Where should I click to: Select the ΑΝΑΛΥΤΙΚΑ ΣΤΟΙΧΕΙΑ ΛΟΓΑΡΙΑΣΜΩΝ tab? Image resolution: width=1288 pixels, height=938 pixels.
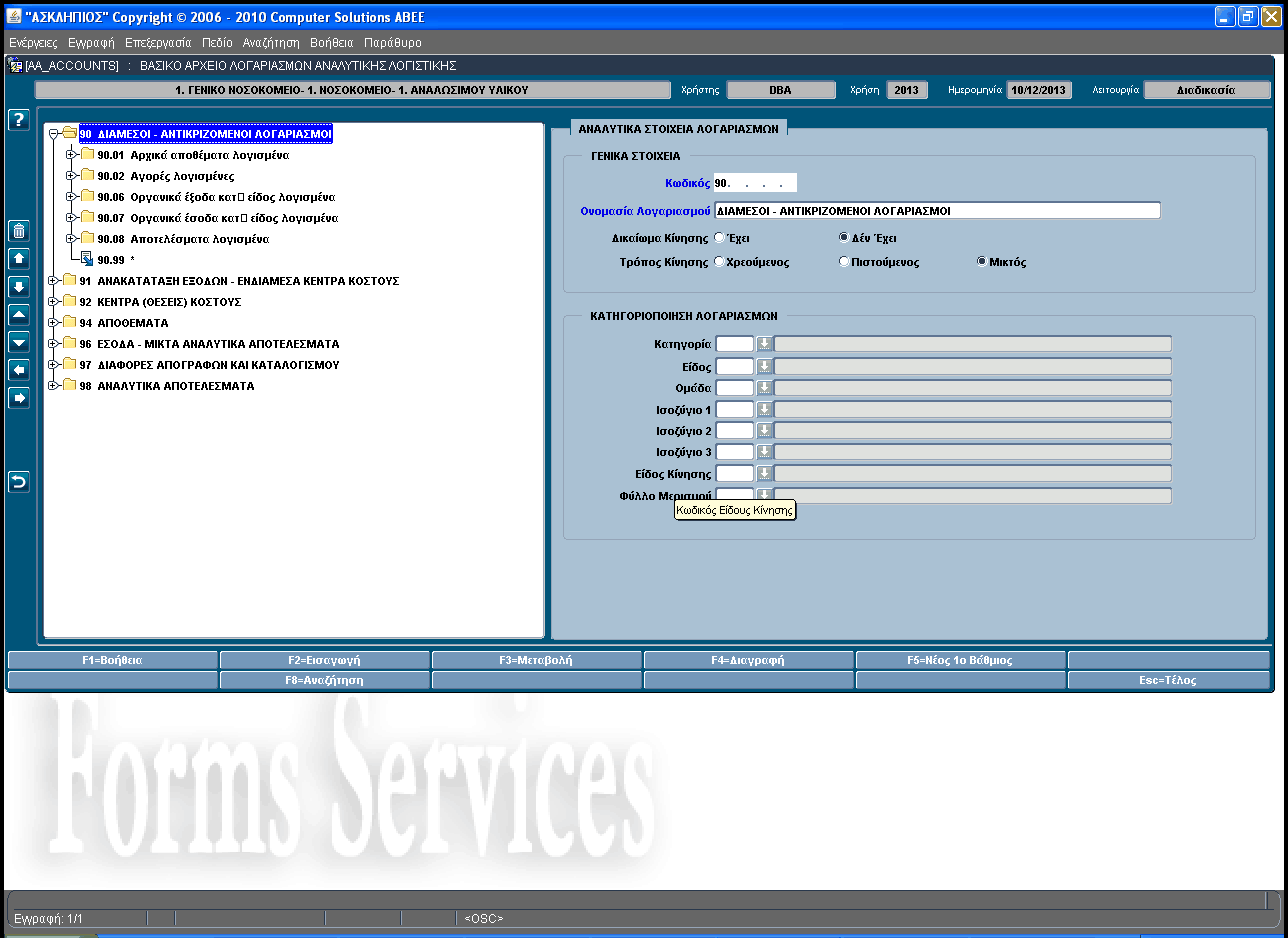678,128
